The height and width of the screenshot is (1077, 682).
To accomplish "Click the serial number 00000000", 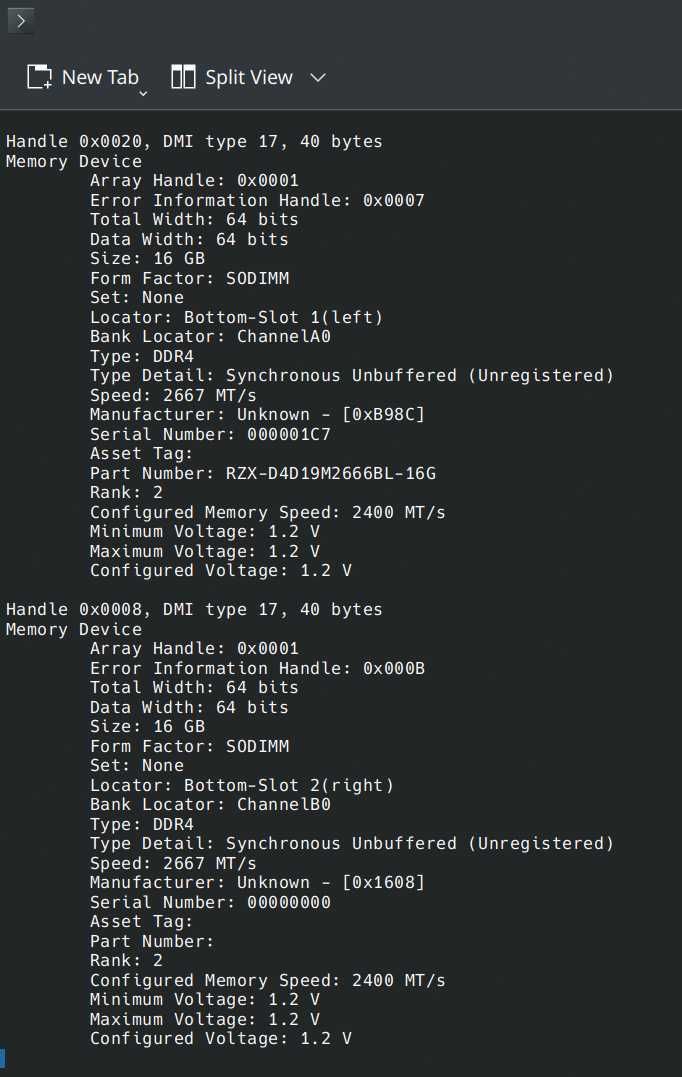I will click(289, 903).
